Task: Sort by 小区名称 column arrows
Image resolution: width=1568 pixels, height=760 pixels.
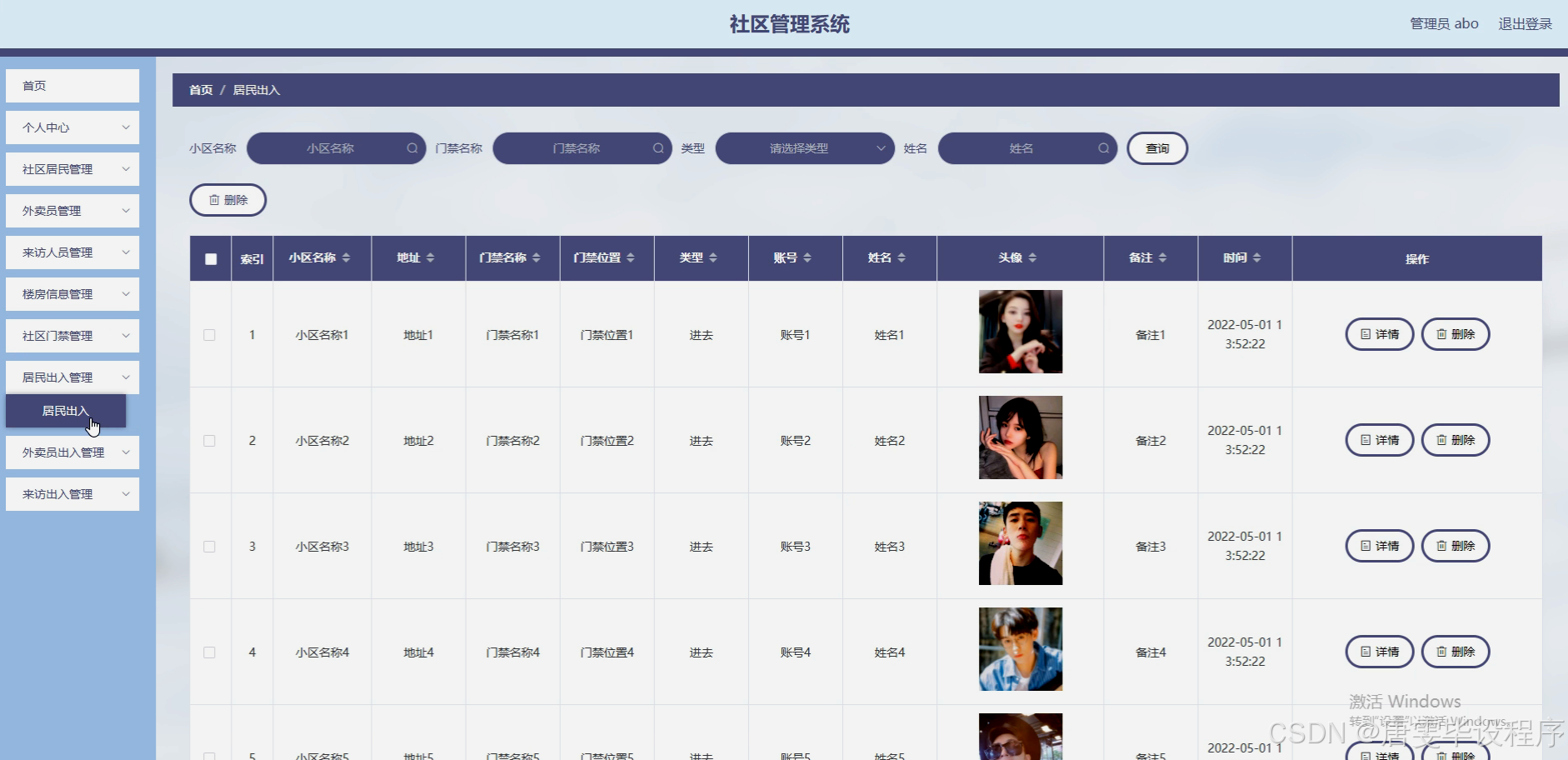Action: 346,258
